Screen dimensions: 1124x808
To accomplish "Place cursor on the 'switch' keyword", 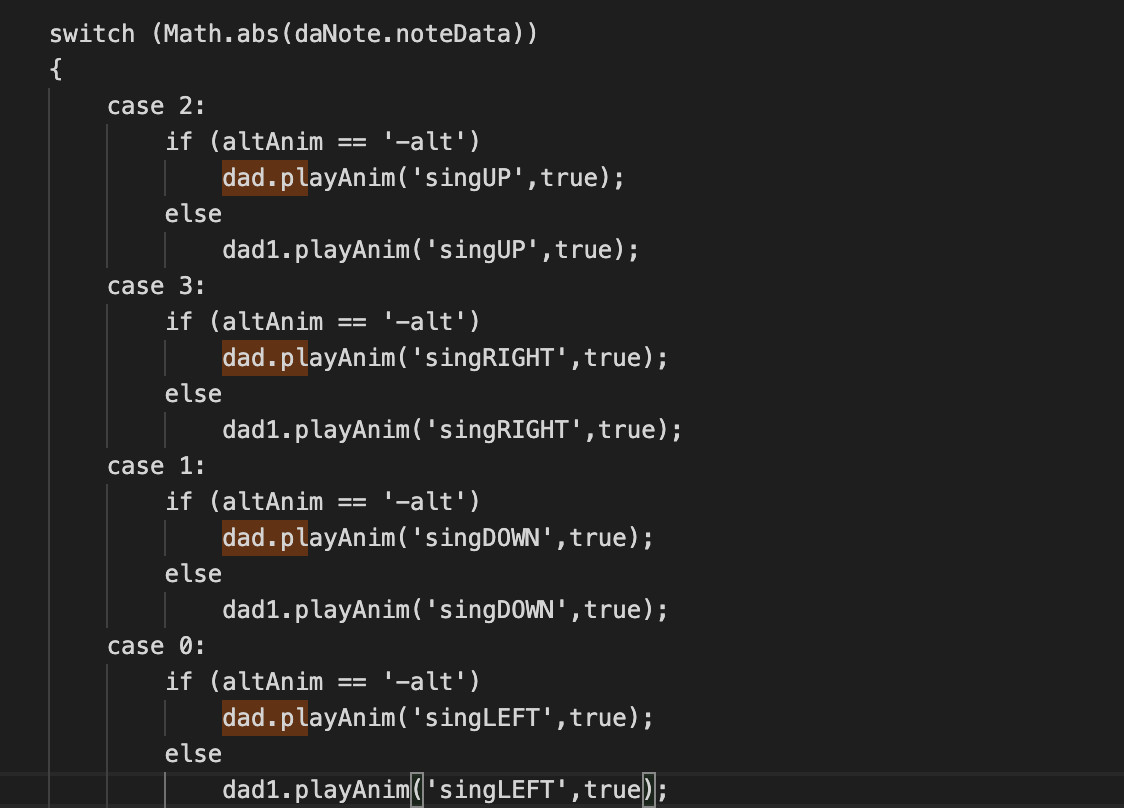I will pyautogui.click(x=92, y=33).
